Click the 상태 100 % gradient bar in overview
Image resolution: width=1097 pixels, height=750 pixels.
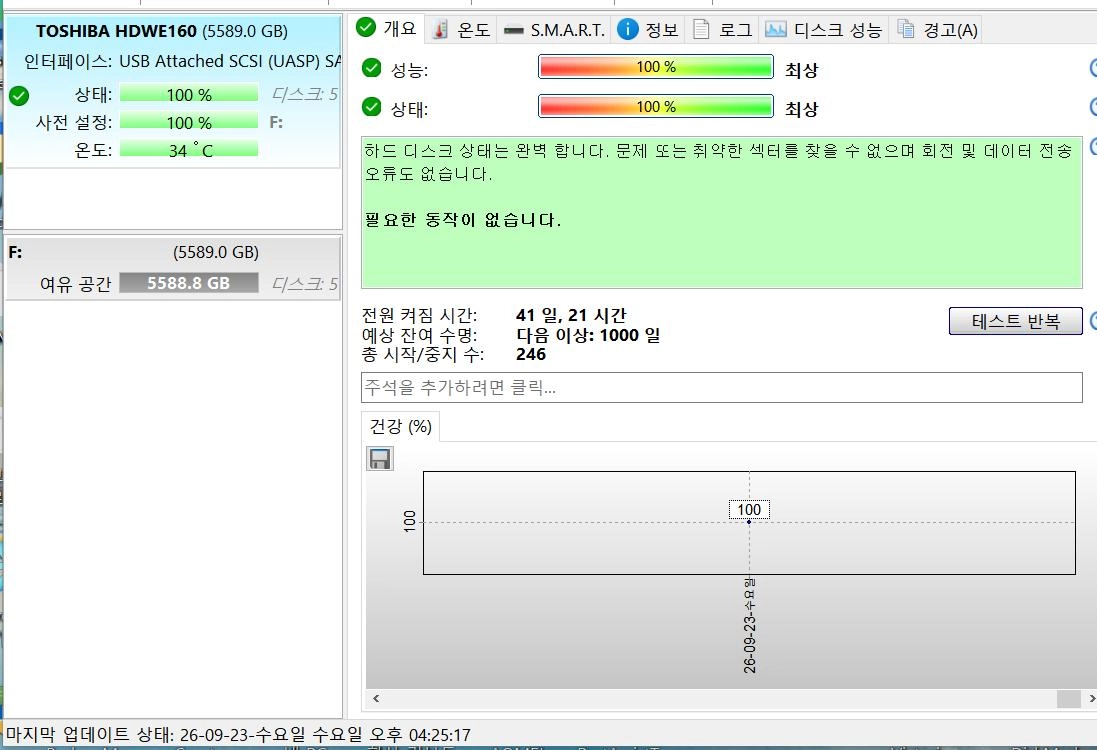[x=656, y=106]
